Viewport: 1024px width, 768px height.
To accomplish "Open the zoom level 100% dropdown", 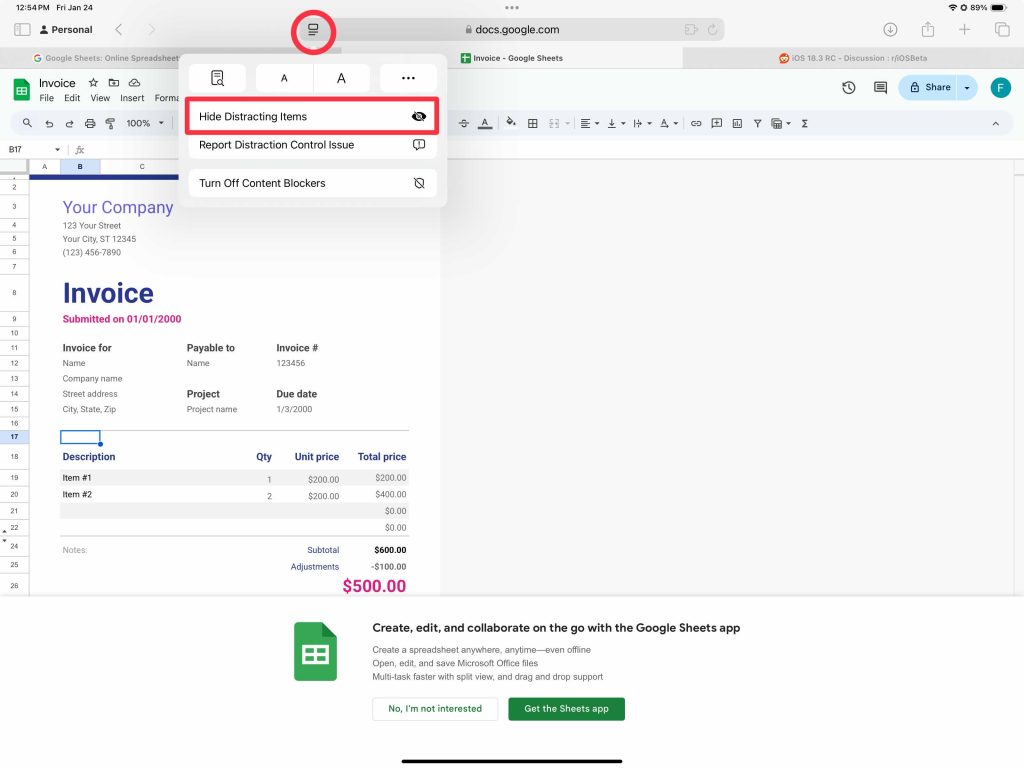I will 143,123.
